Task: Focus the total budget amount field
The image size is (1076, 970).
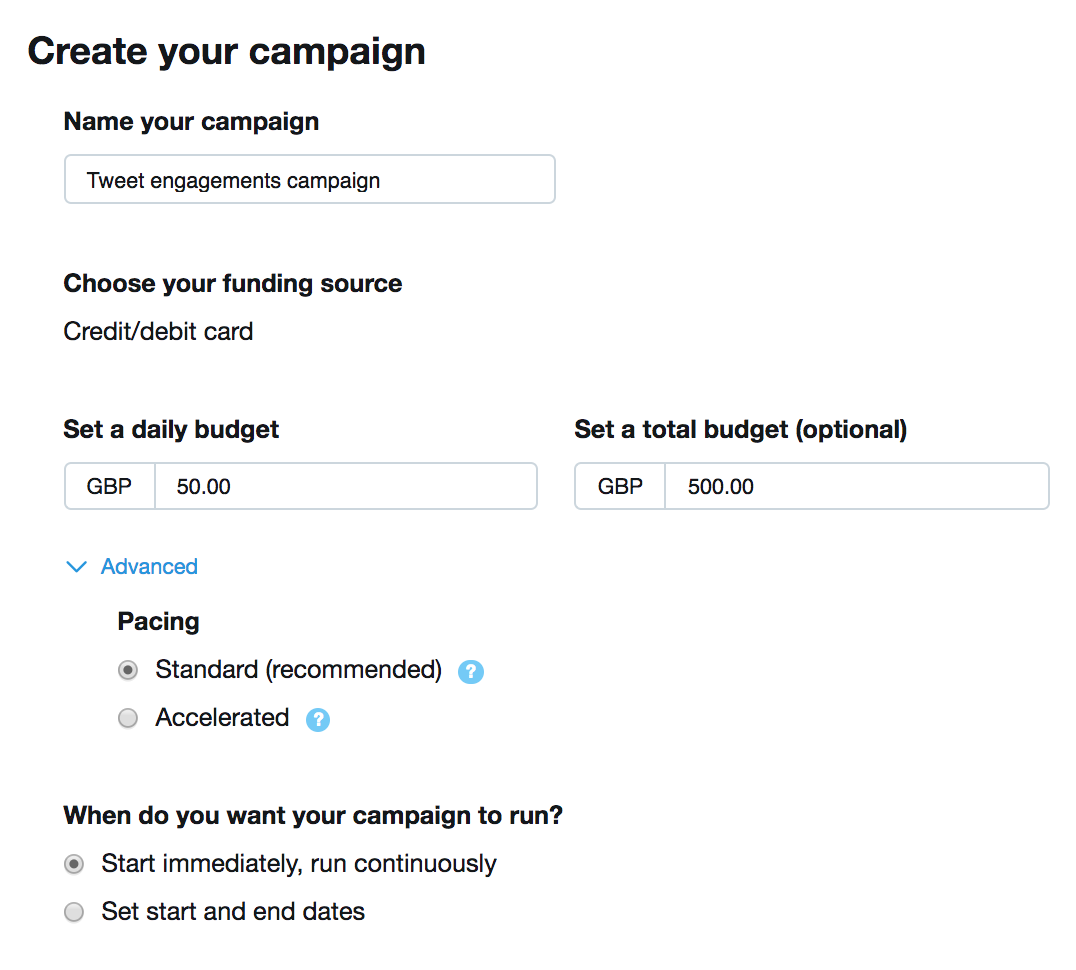Action: point(857,486)
